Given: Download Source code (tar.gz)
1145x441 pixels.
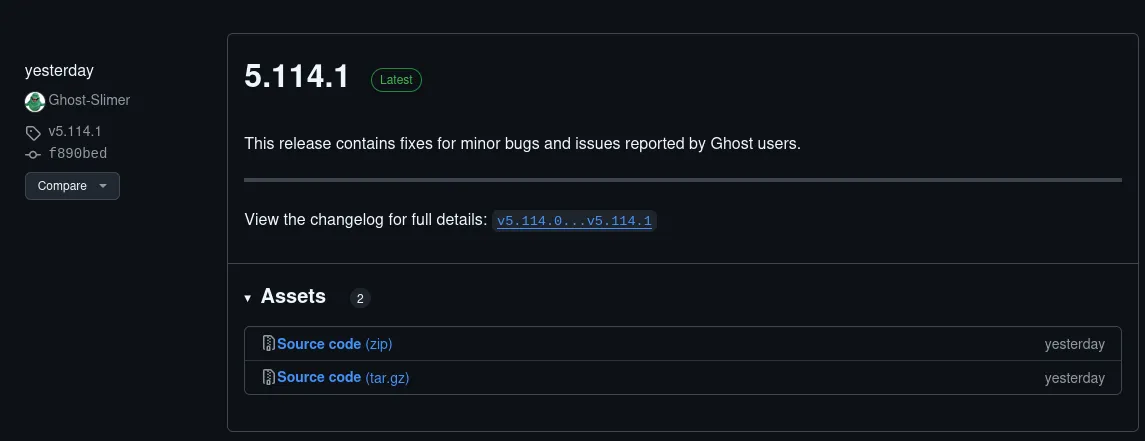Looking at the screenshot, I should tap(343, 377).
